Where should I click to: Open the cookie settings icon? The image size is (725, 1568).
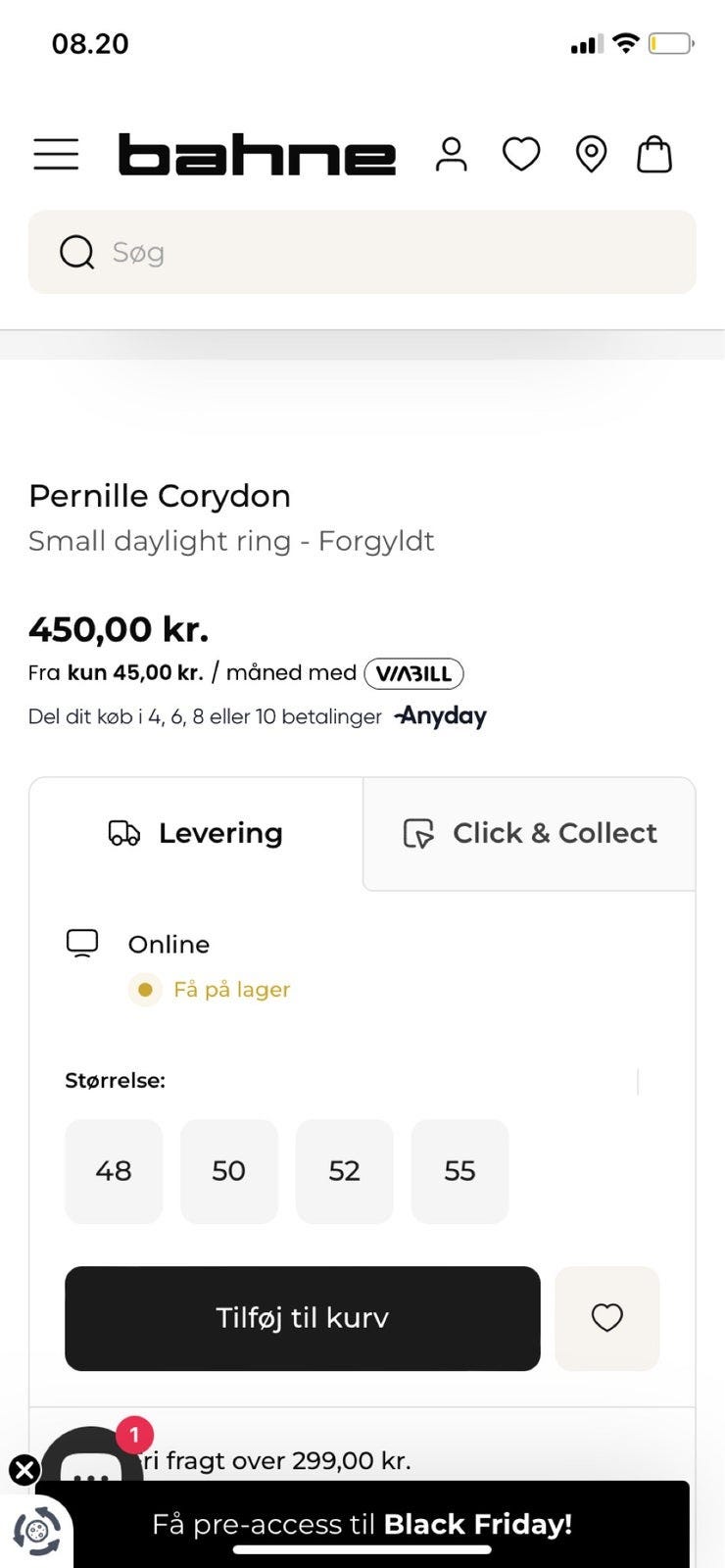coord(37,1530)
